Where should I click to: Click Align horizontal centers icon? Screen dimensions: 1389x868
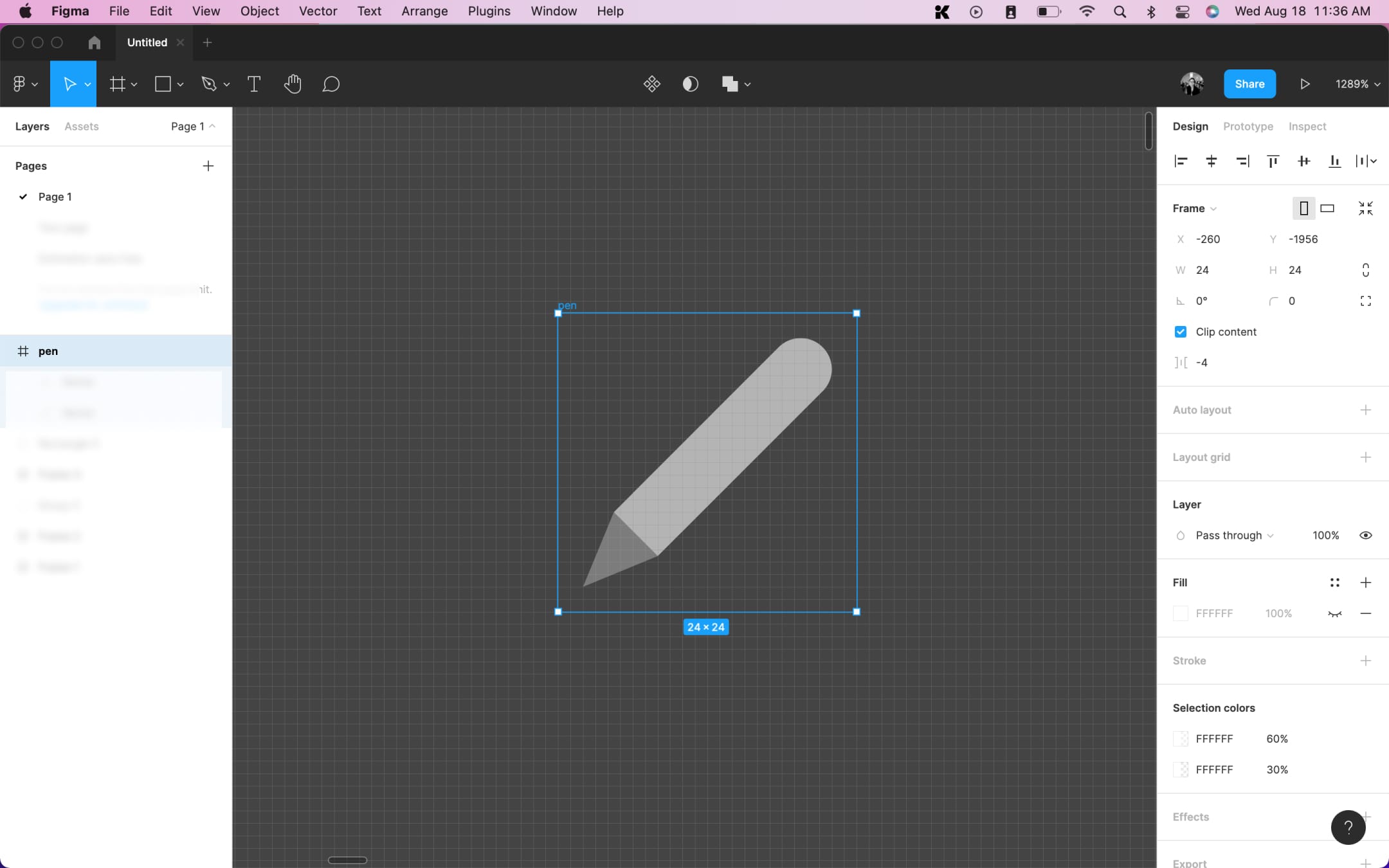[1212, 161]
